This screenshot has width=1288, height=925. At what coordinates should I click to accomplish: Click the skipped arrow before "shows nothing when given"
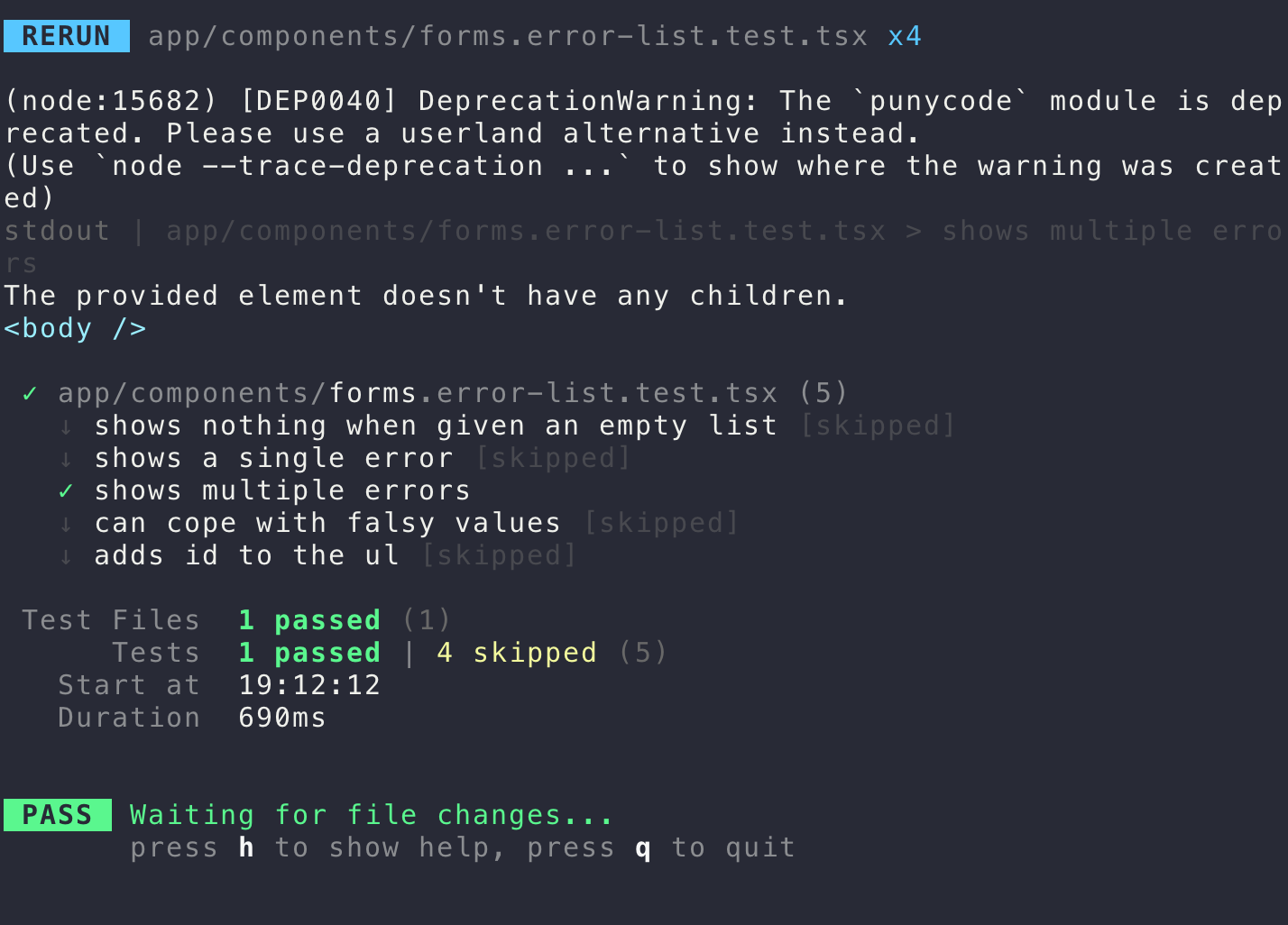click(x=66, y=426)
